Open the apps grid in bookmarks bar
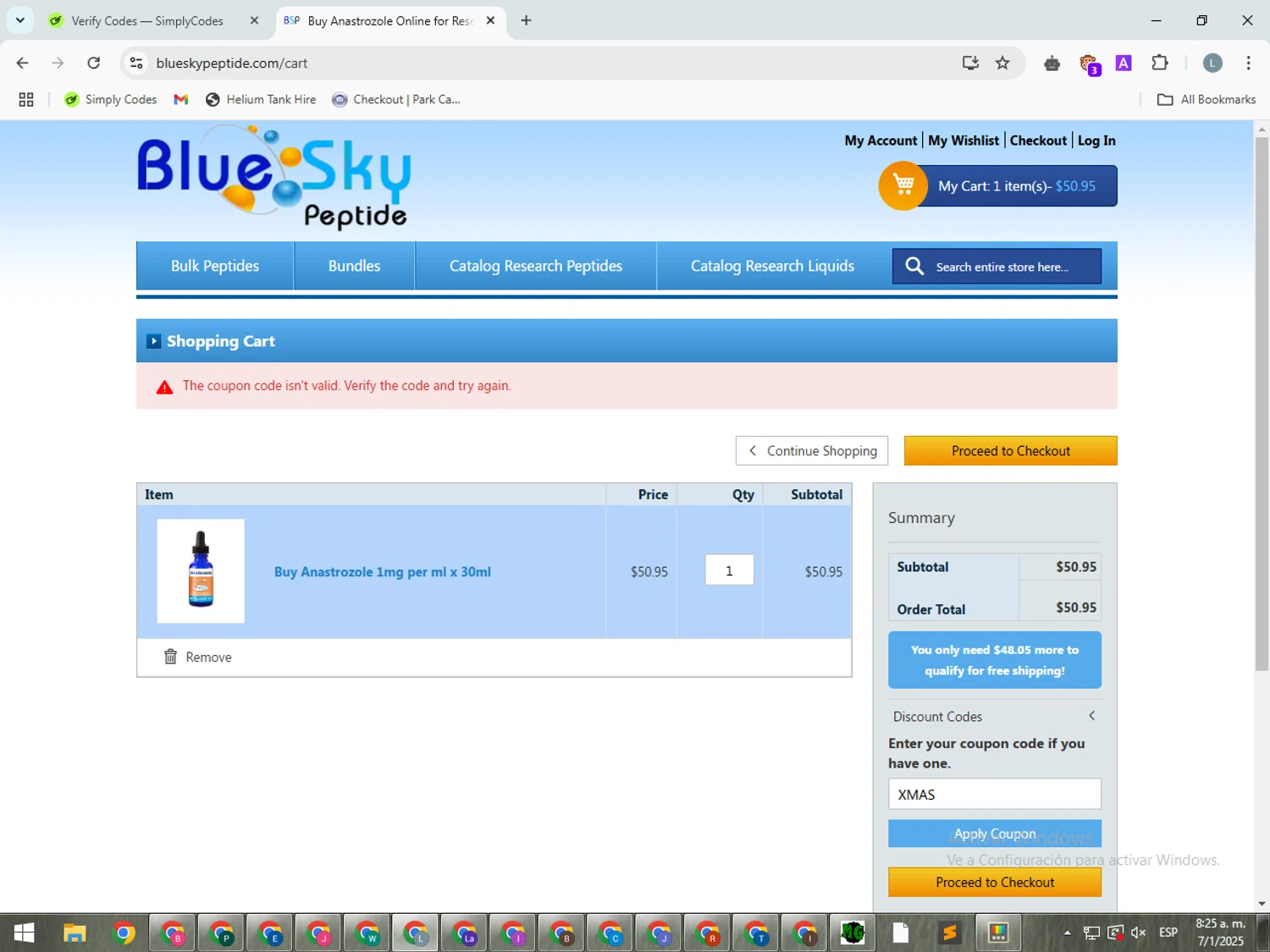The height and width of the screenshot is (952, 1270). [26, 100]
